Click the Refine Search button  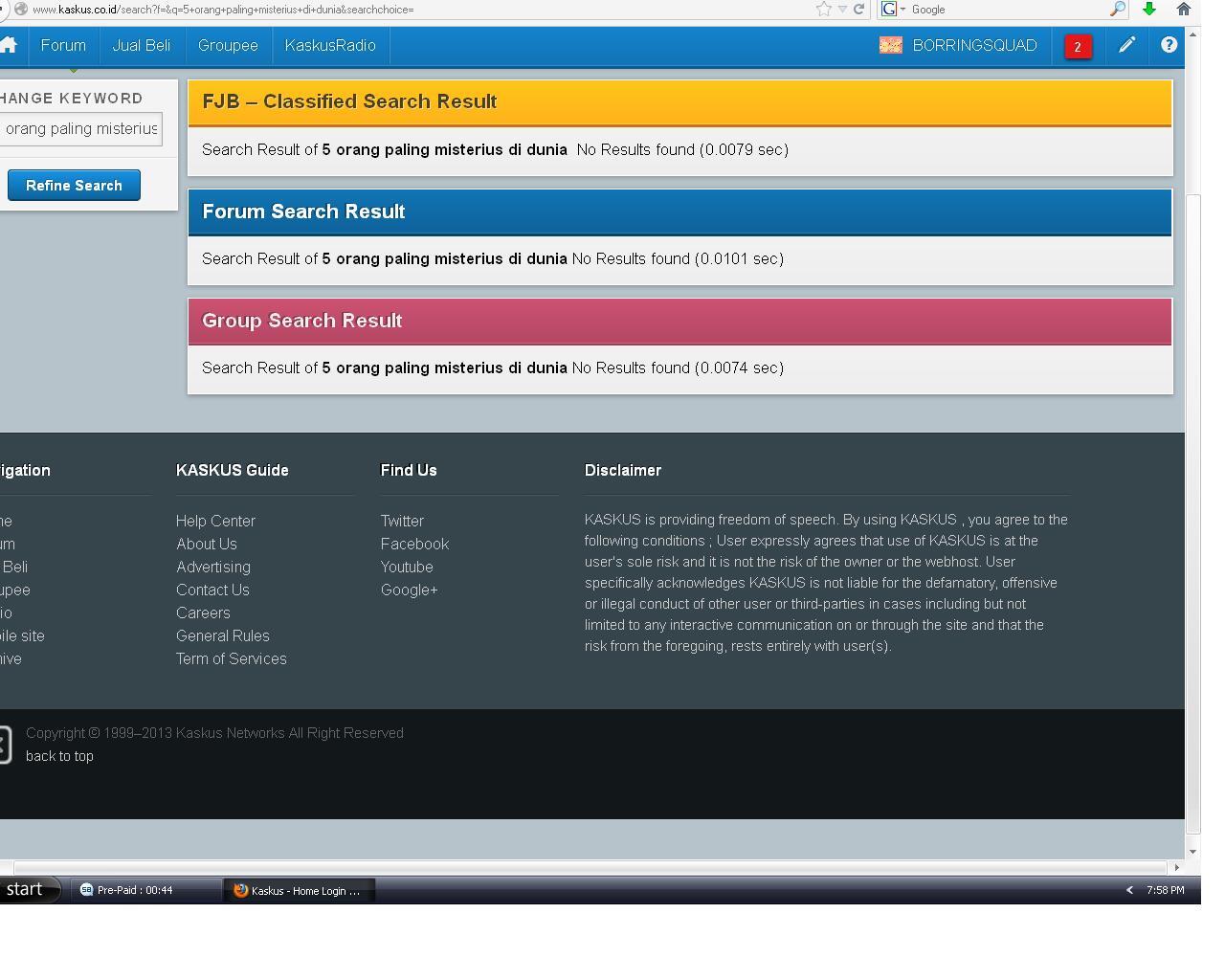point(74,185)
